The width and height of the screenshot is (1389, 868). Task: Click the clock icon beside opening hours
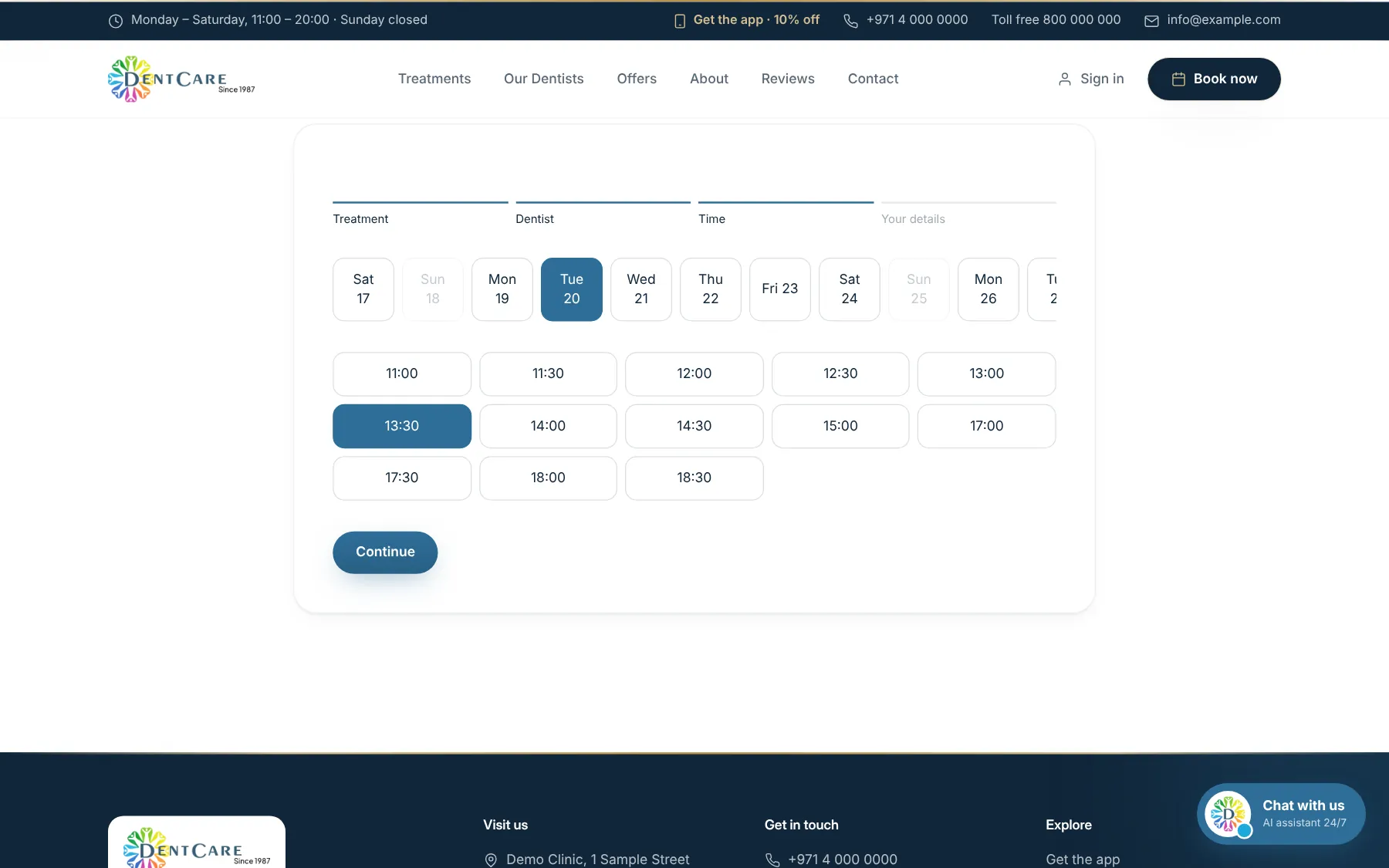point(116,21)
